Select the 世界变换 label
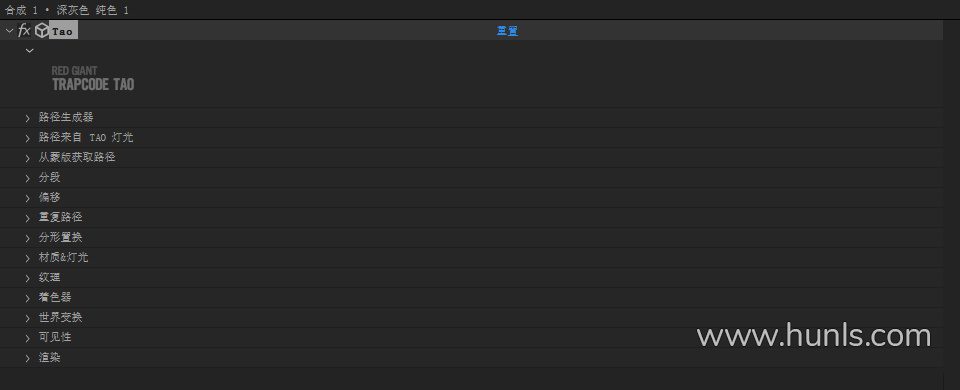The image size is (960, 390). [61, 317]
